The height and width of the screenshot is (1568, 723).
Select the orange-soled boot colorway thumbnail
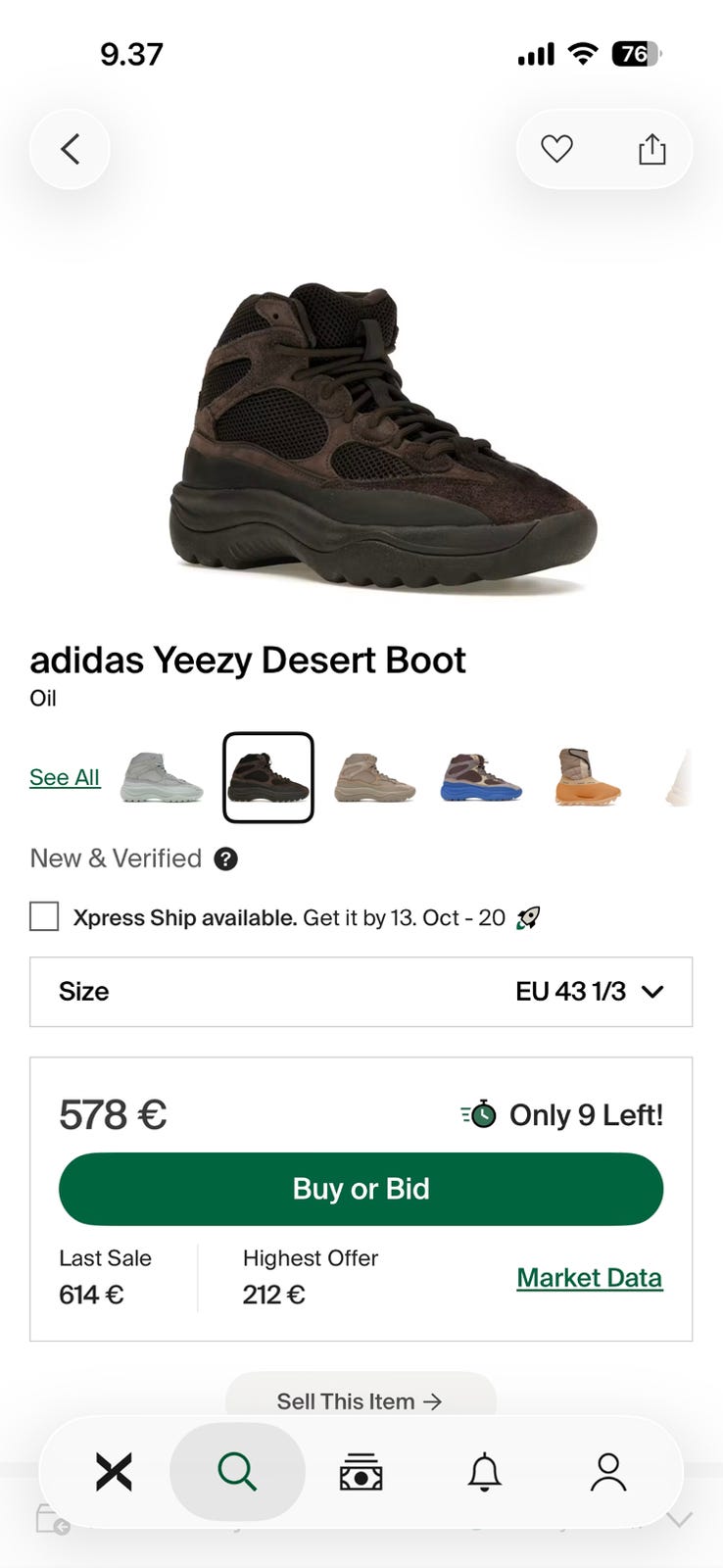coord(588,777)
